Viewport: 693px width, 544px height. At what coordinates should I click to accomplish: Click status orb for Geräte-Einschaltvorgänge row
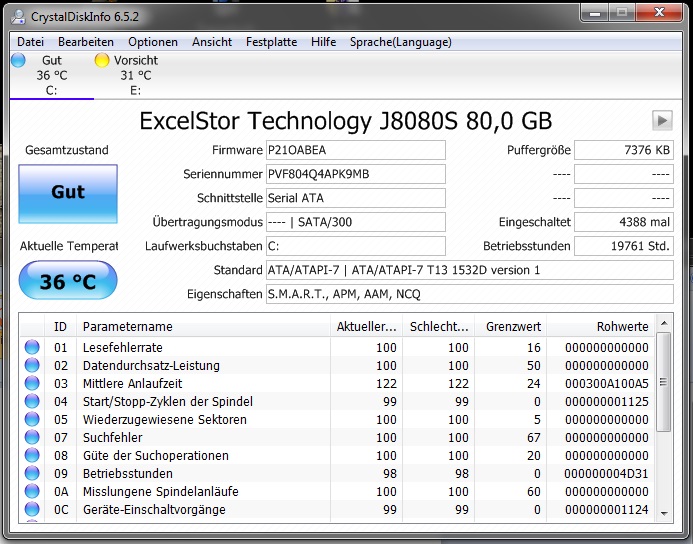click(32, 510)
